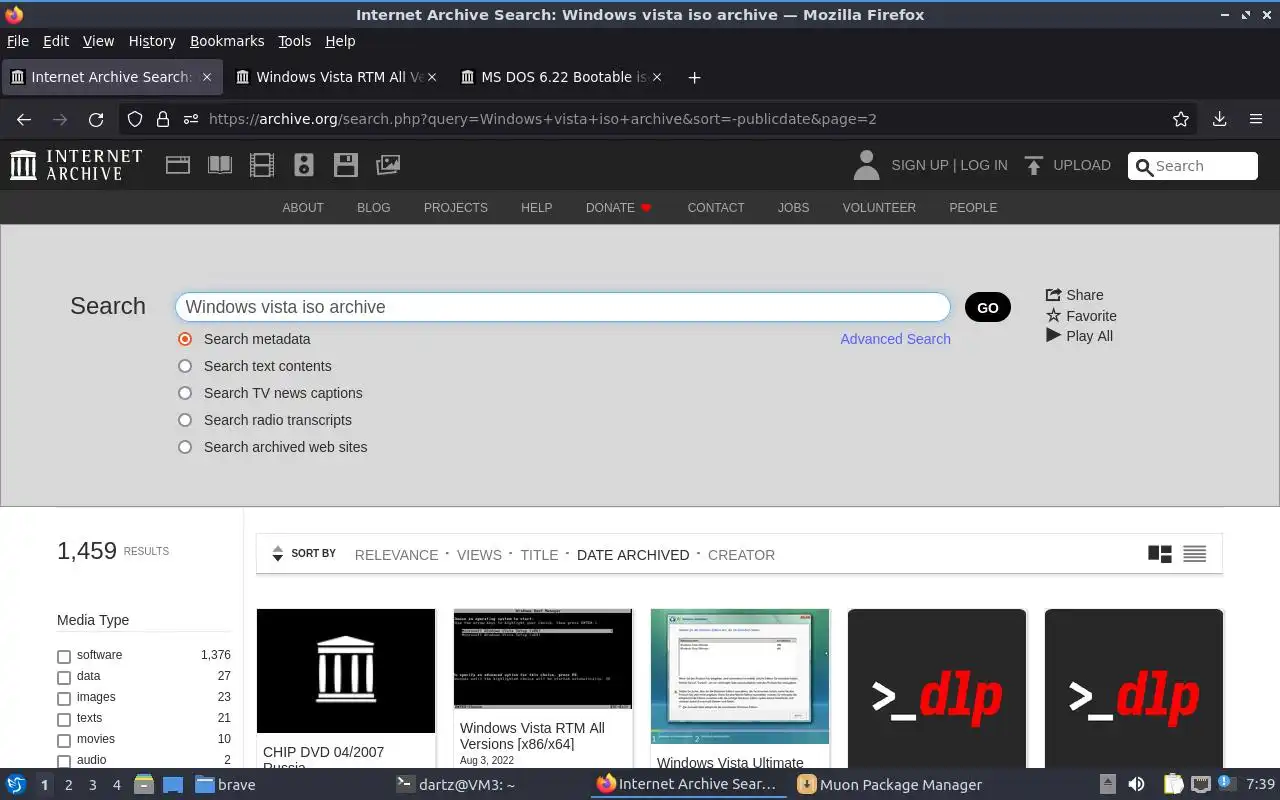1280x800 pixels.
Task: Open the Texts book icon
Action: pos(220,165)
